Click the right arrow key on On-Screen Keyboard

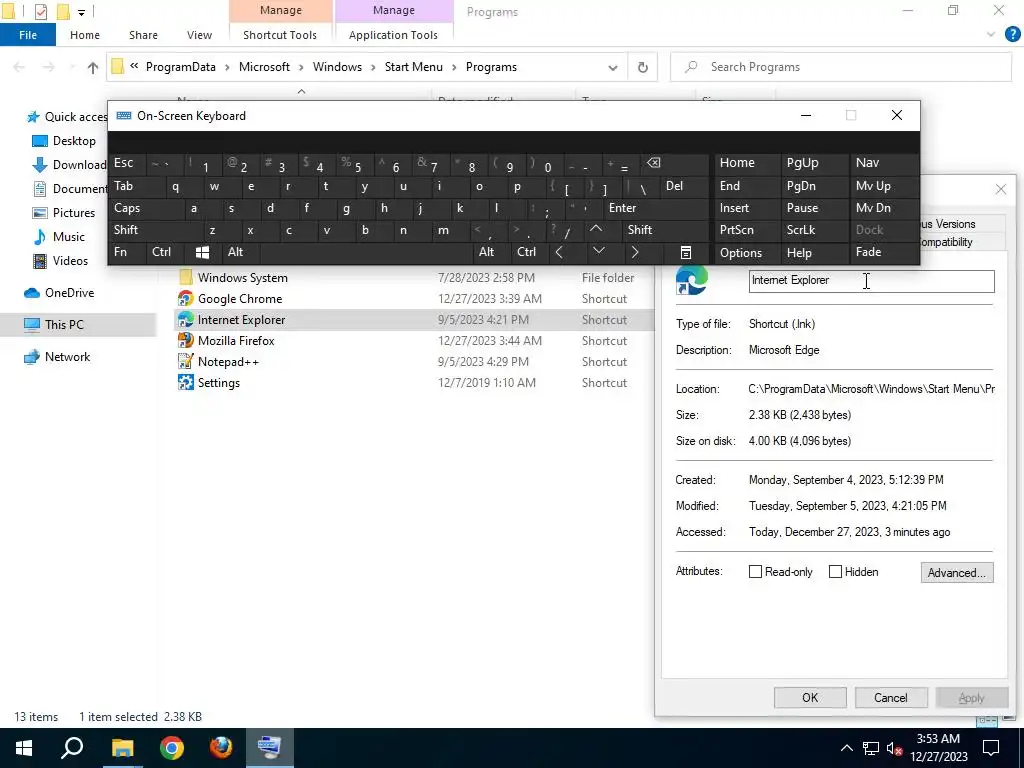pos(634,252)
